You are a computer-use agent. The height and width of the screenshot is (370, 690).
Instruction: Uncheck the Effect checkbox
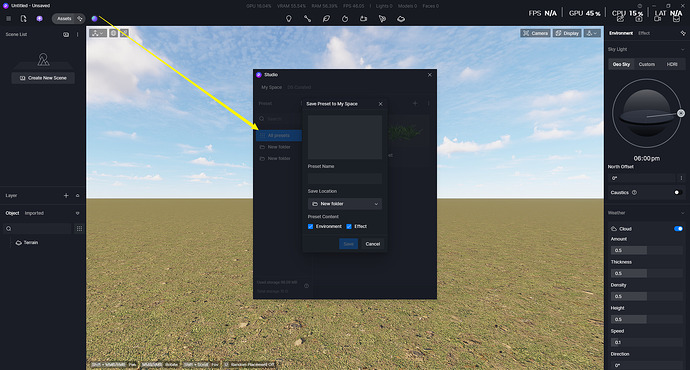coord(349,227)
